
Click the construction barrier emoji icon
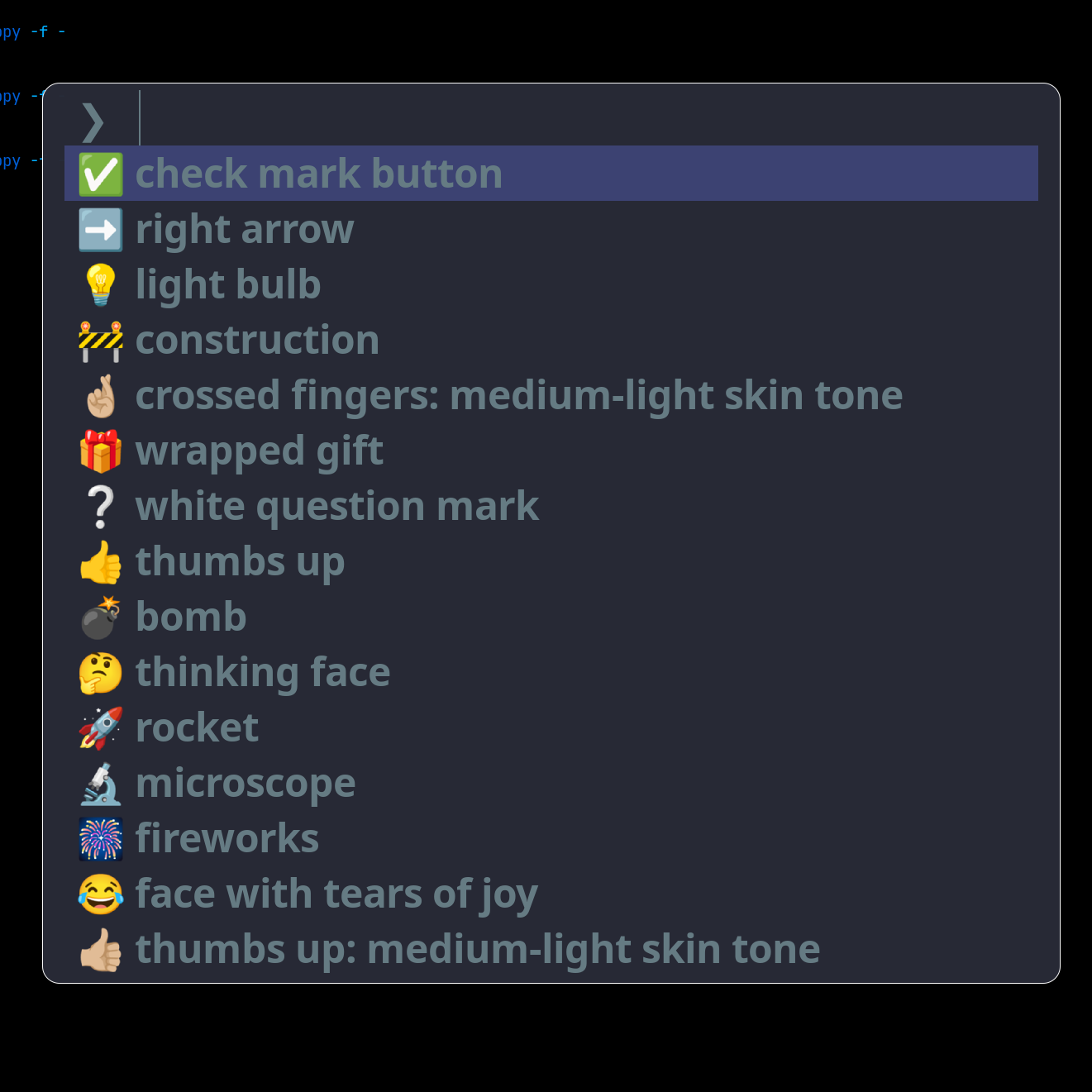point(100,339)
